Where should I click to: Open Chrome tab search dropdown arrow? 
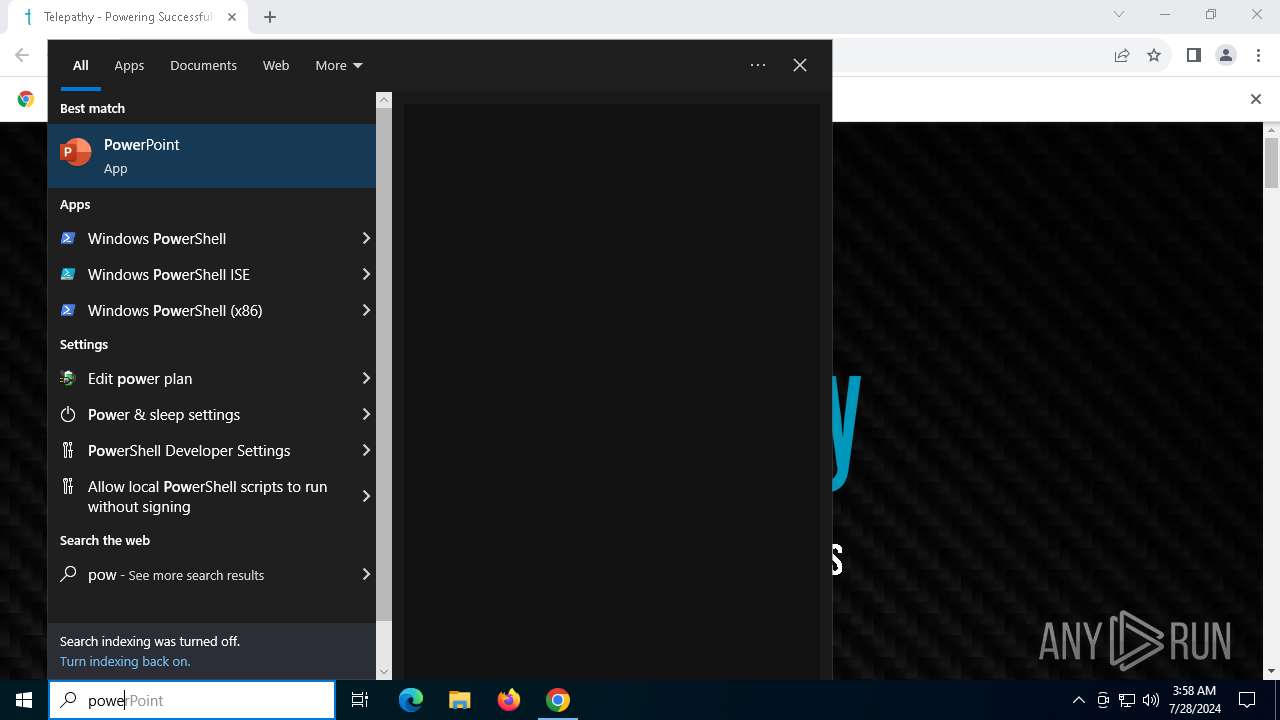tap(1119, 14)
